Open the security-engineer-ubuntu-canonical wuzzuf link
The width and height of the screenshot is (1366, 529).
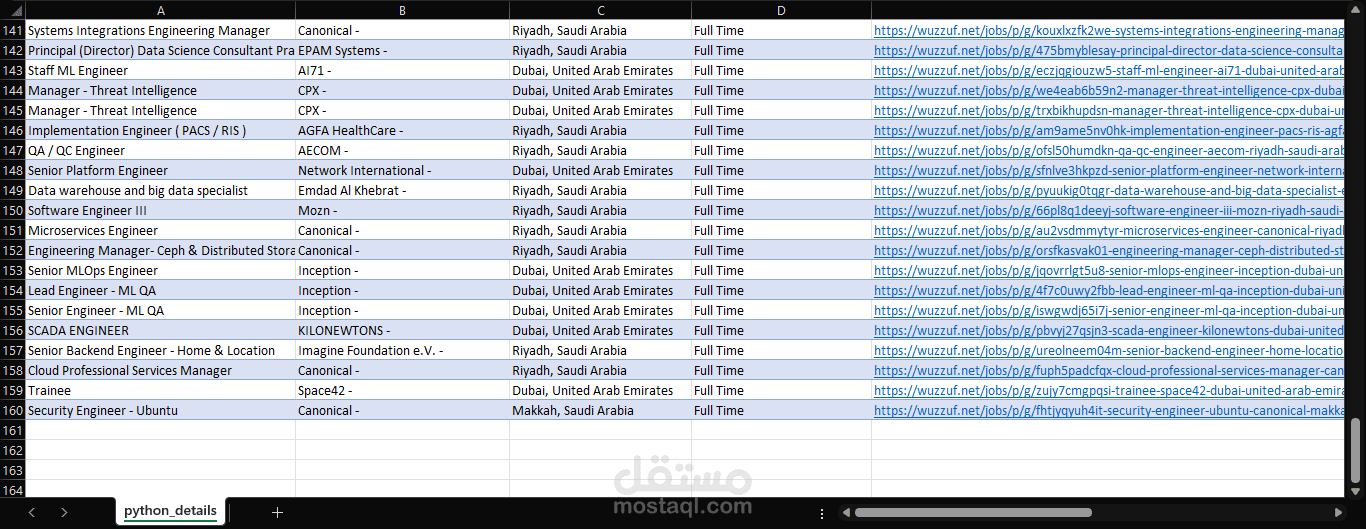coord(1109,410)
